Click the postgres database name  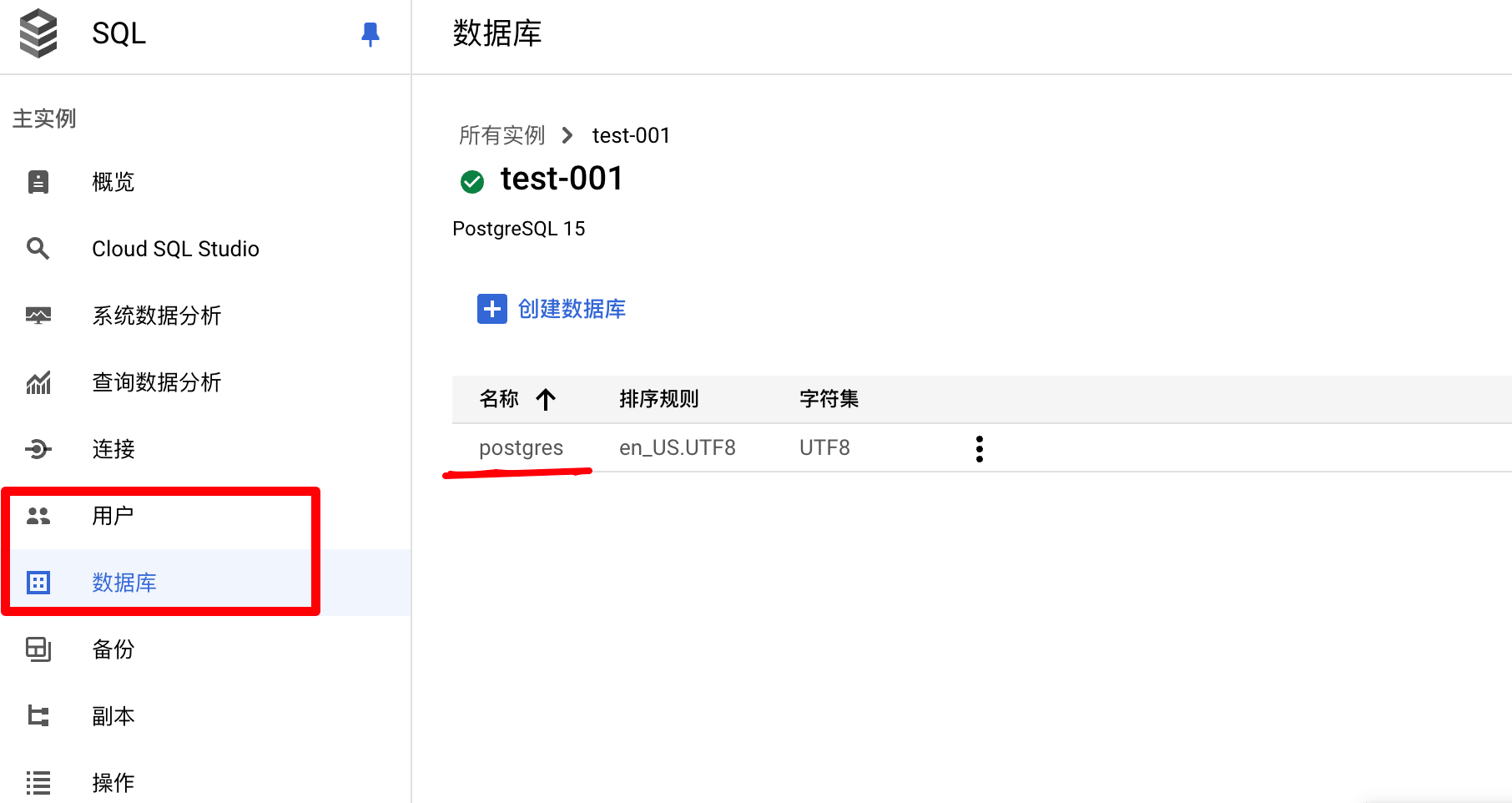(522, 448)
